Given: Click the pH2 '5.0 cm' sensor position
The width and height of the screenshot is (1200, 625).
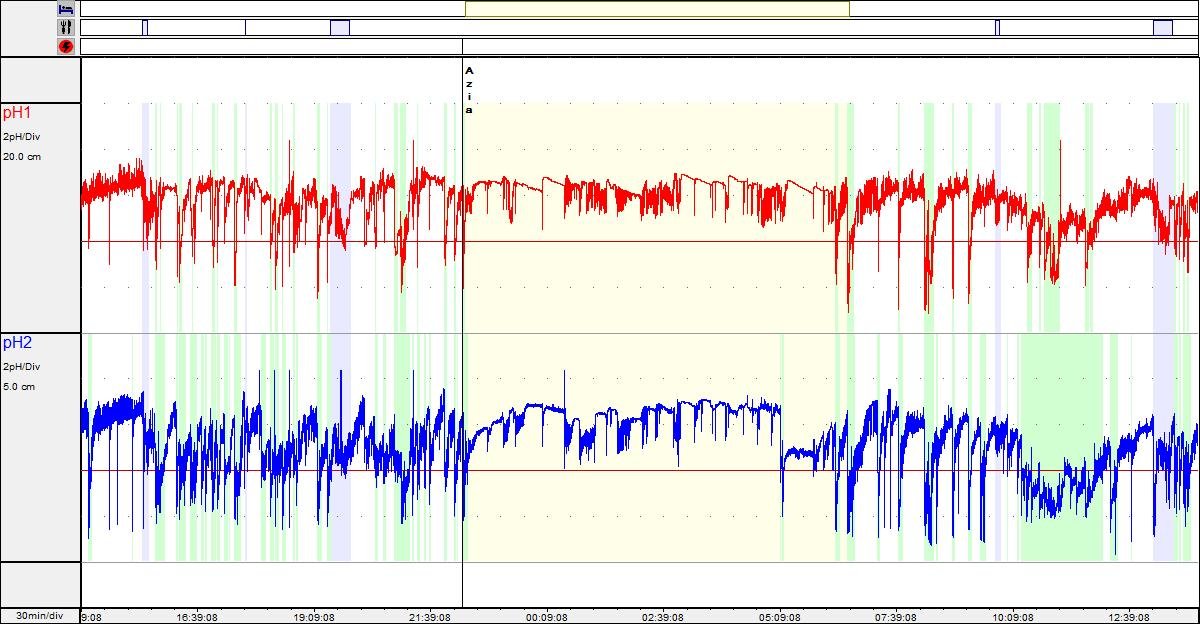Looking at the screenshot, I should (x=18, y=387).
